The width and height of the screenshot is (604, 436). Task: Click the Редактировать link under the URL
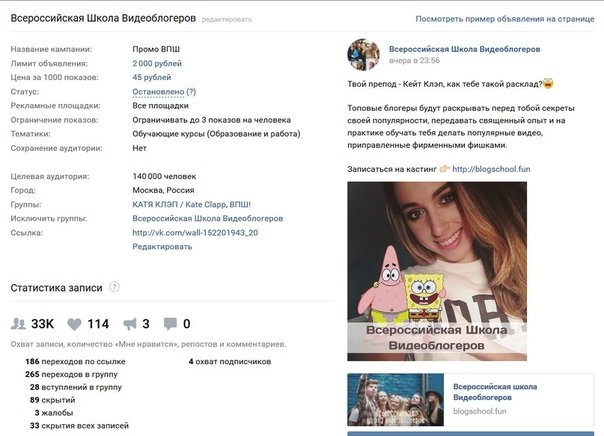(162, 247)
